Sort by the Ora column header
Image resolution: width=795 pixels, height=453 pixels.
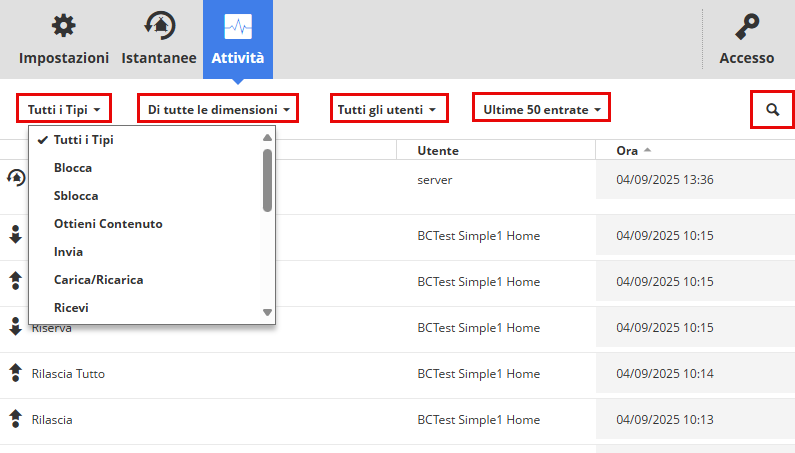tap(627, 151)
